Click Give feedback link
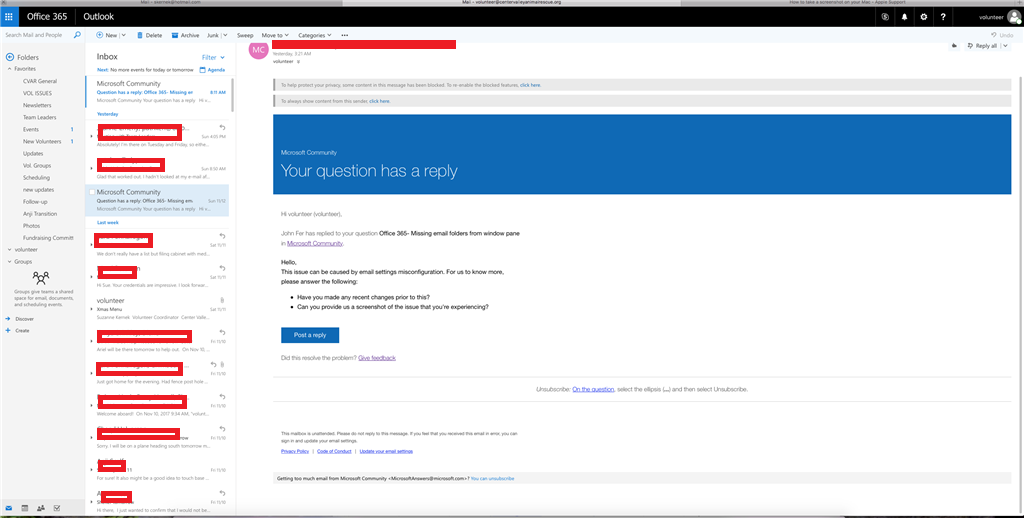This screenshot has width=1024, height=518. click(377, 358)
